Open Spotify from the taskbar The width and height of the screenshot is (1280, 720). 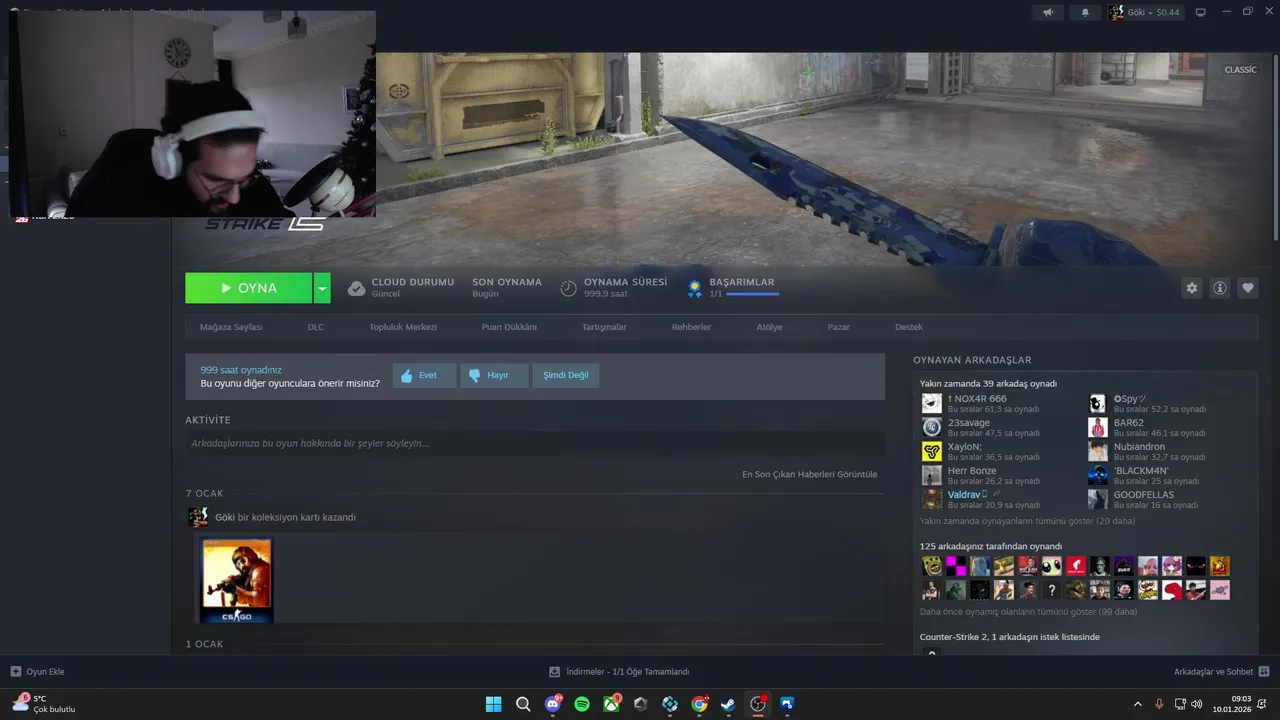tap(582, 704)
